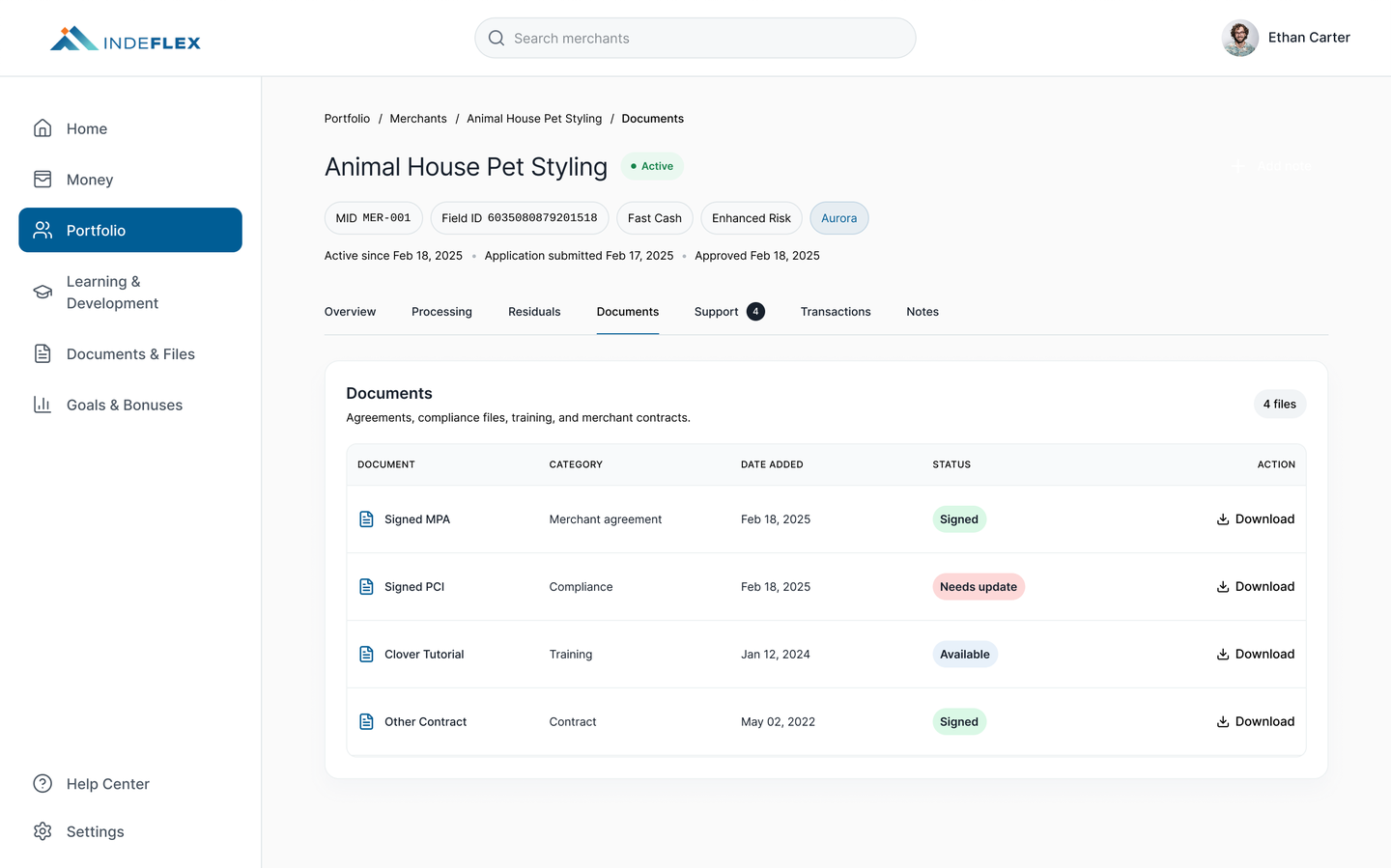This screenshot has width=1391, height=868.
Task: Click the file icon beside Other Contract
Action: 366,722
